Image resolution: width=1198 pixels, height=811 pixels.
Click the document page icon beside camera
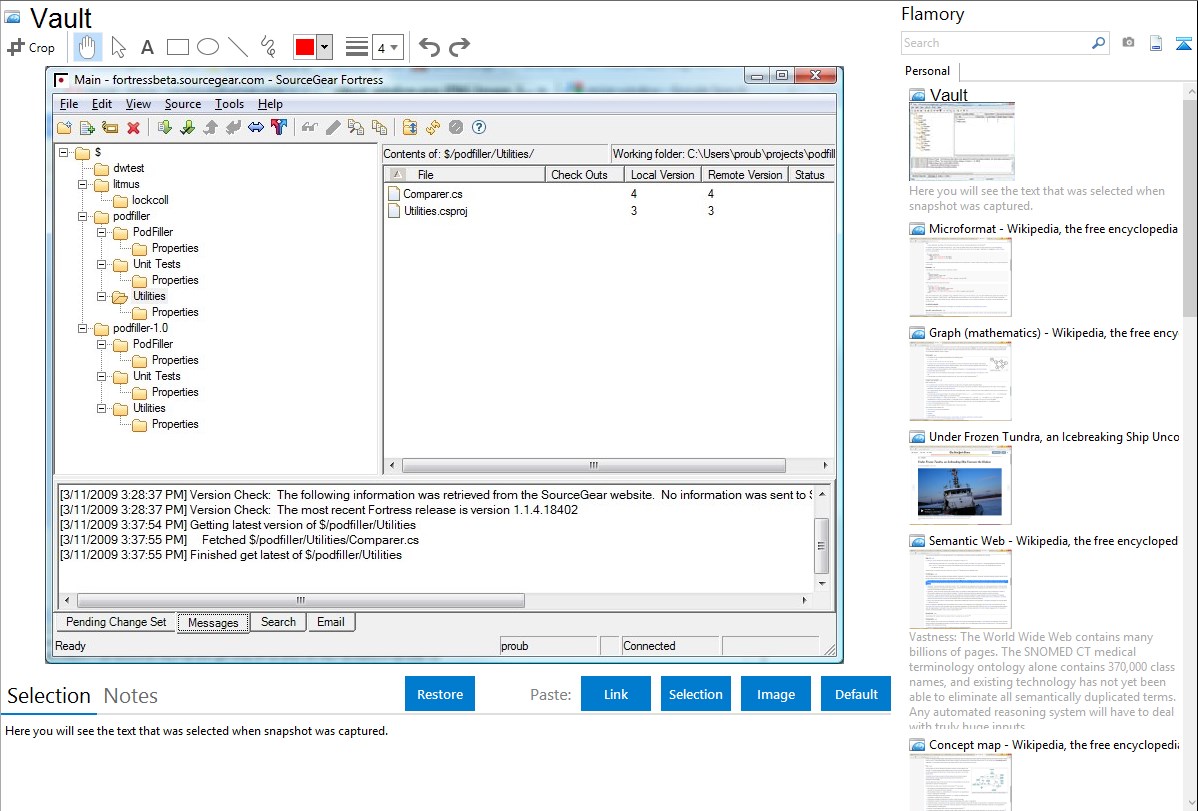pos(1156,43)
